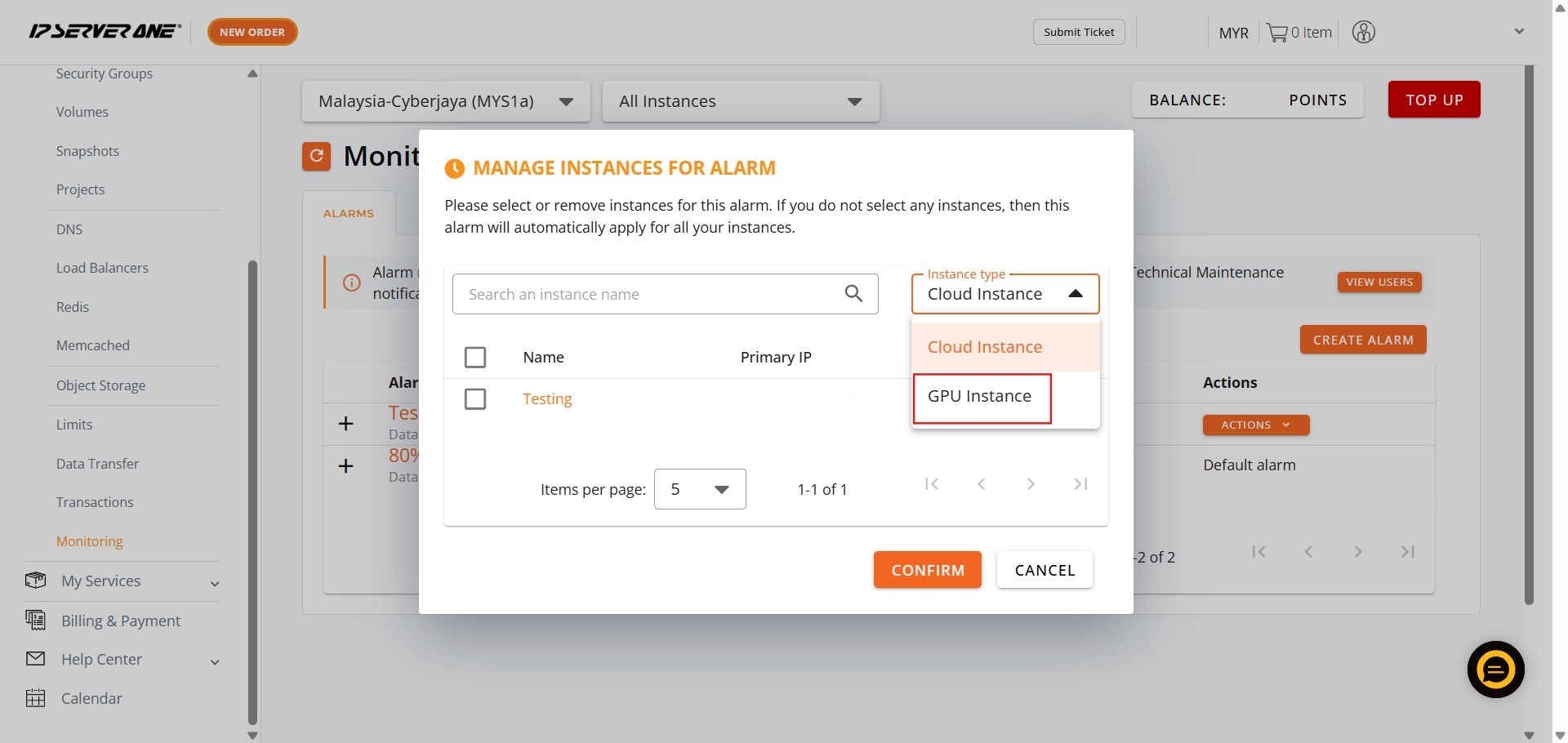Tick the checkbox for Testing instance

(x=474, y=399)
